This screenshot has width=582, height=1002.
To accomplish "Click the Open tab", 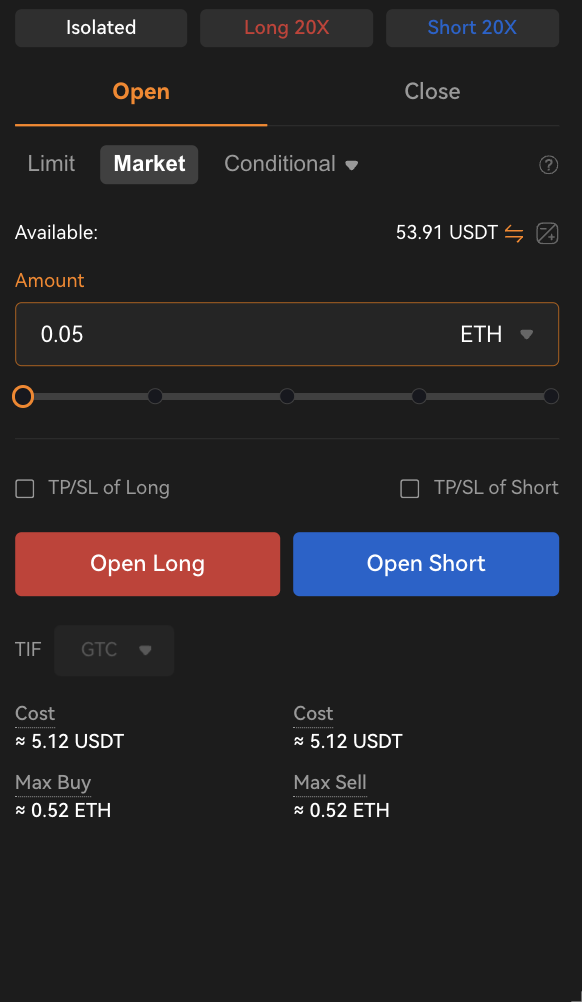I will [141, 91].
